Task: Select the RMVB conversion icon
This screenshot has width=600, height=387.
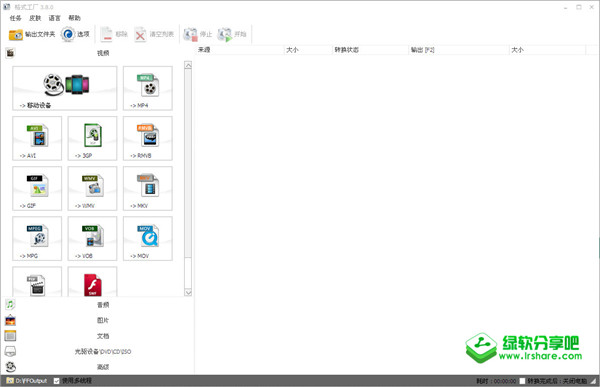Action: pos(148,138)
